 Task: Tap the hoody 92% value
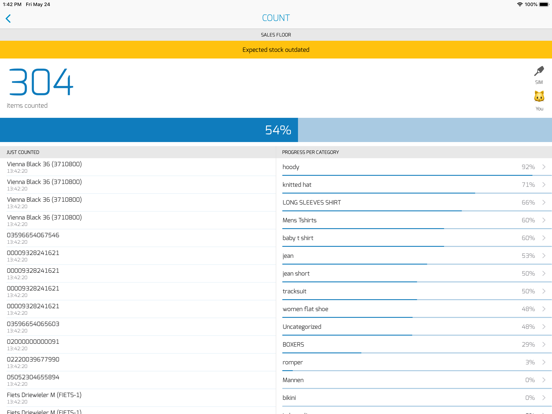tap(528, 167)
